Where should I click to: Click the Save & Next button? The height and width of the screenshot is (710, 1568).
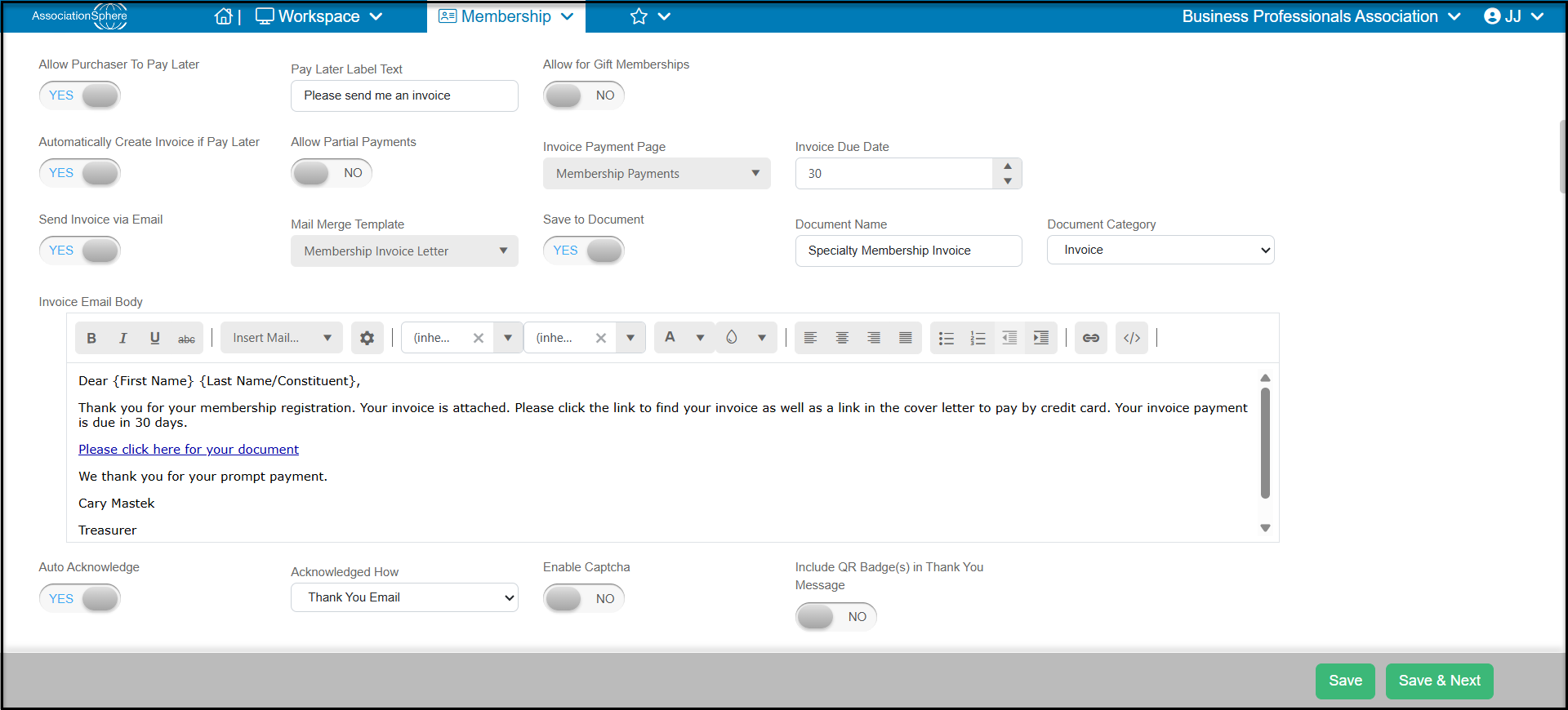[1439, 681]
